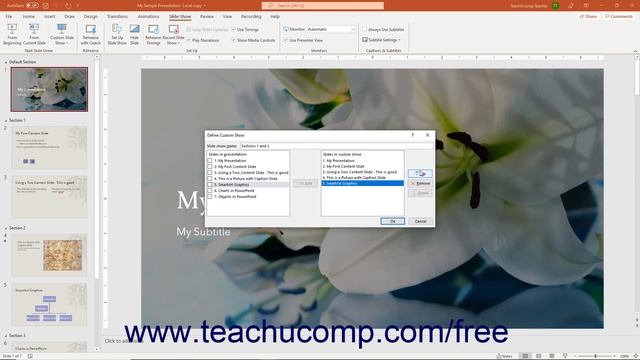Collapse the ribbon

coord(635,51)
